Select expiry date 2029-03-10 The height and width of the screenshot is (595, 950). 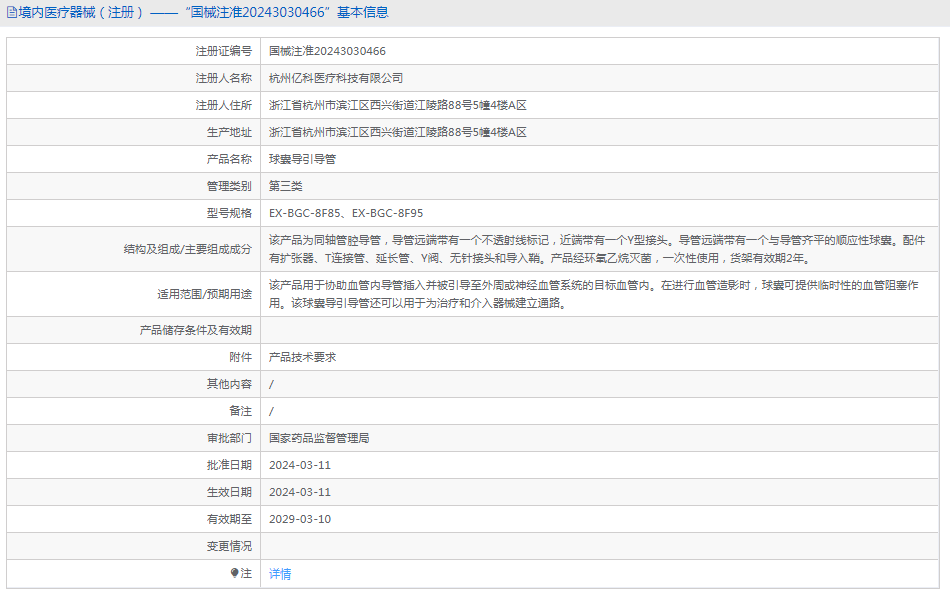(300, 519)
